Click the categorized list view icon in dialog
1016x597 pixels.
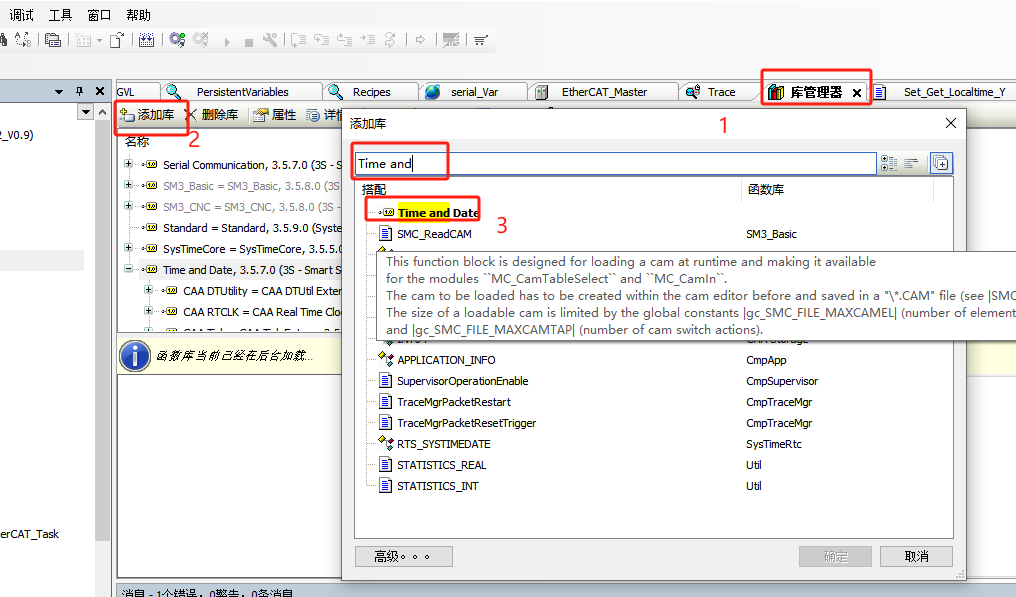tap(889, 163)
